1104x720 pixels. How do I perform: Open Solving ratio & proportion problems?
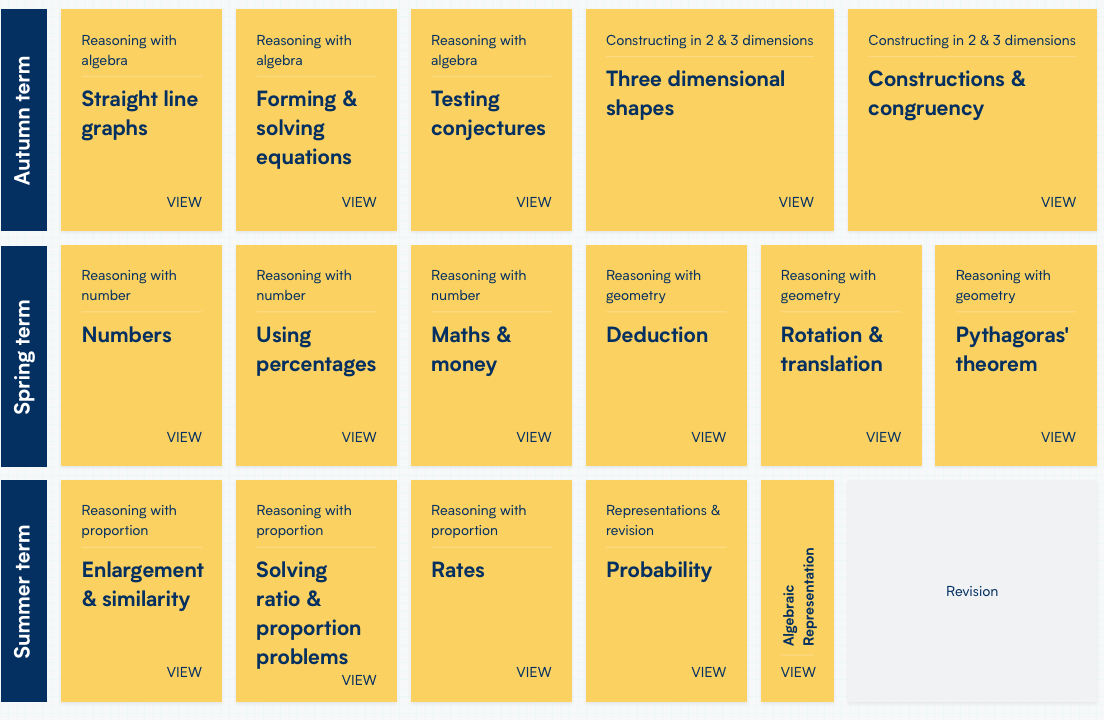click(x=316, y=590)
